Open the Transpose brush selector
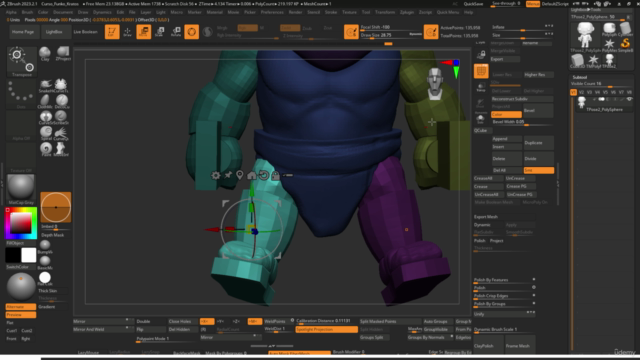The height and width of the screenshot is (360, 640). click(22, 62)
